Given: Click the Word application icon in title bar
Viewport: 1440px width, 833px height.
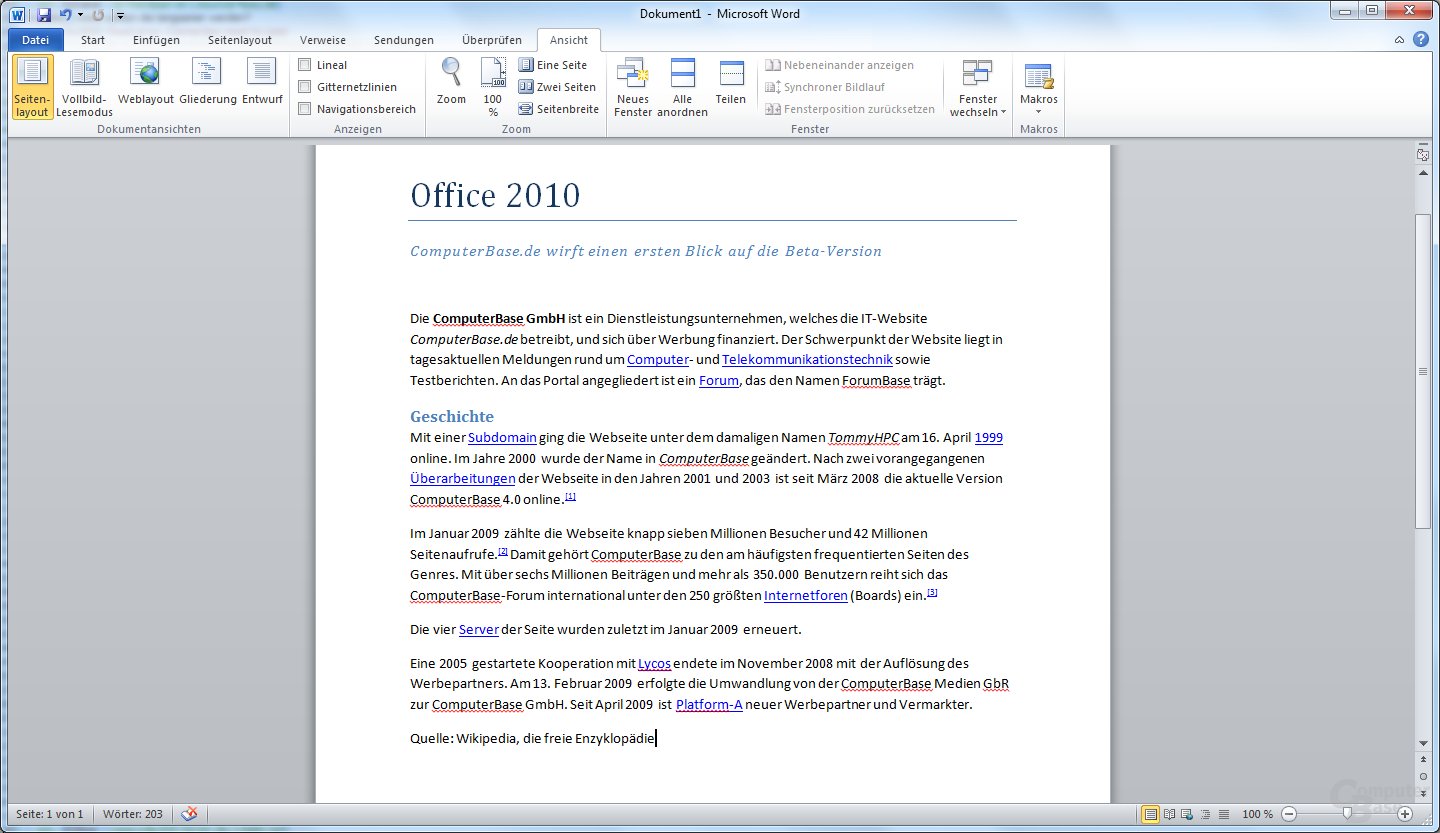Looking at the screenshot, I should click(18, 15).
